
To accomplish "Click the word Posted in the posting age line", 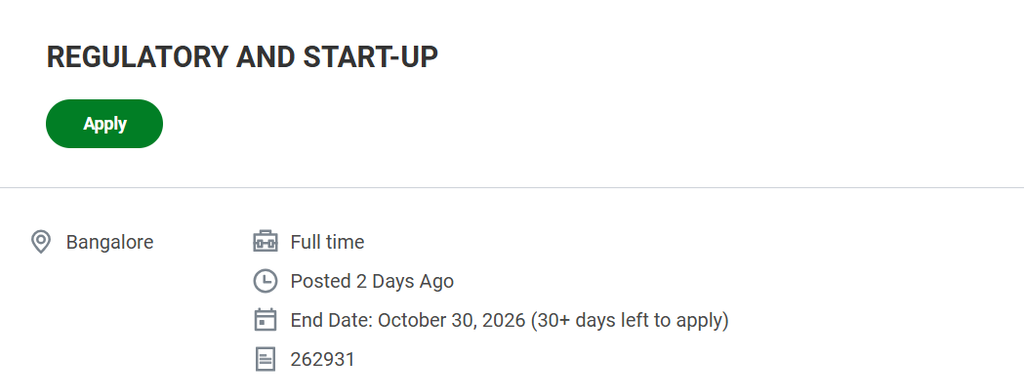I will tap(321, 281).
